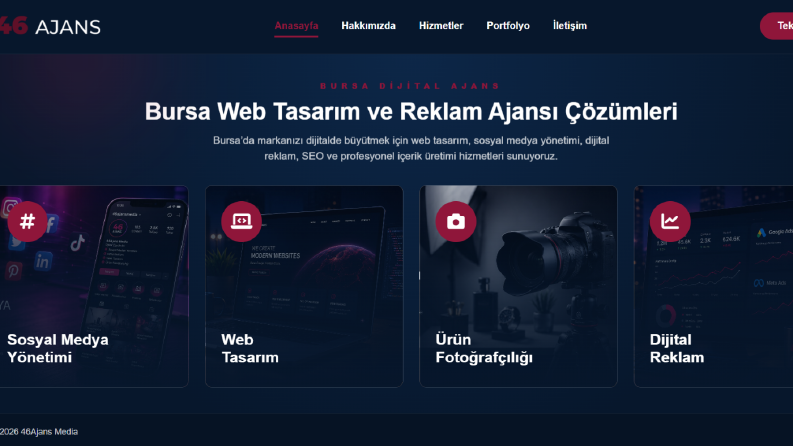Click the BURSA DİJİTAL AJANS subtitle text
The image size is (793, 446).
410,86
